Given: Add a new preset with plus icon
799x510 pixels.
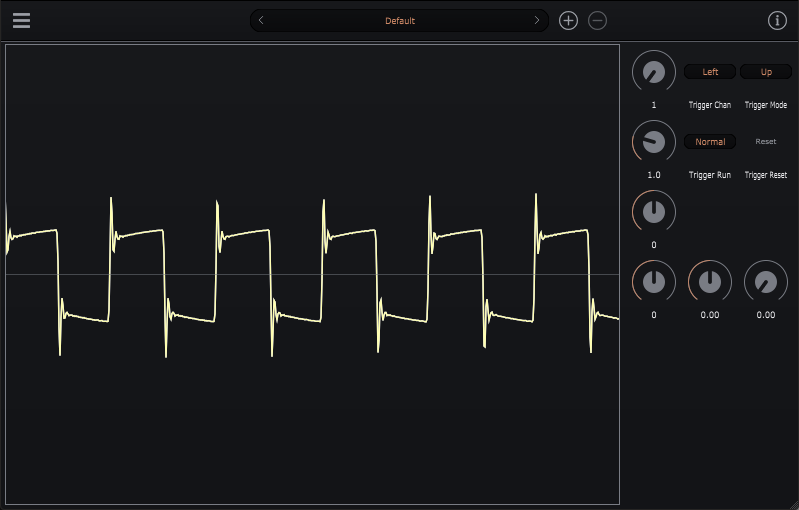Looking at the screenshot, I should 568,20.
